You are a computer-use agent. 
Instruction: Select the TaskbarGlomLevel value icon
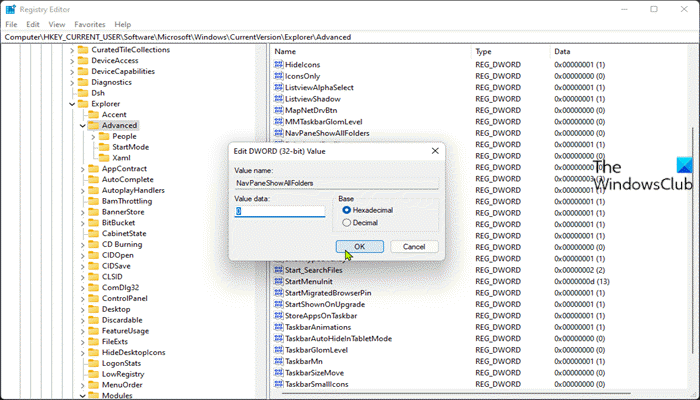(279, 350)
